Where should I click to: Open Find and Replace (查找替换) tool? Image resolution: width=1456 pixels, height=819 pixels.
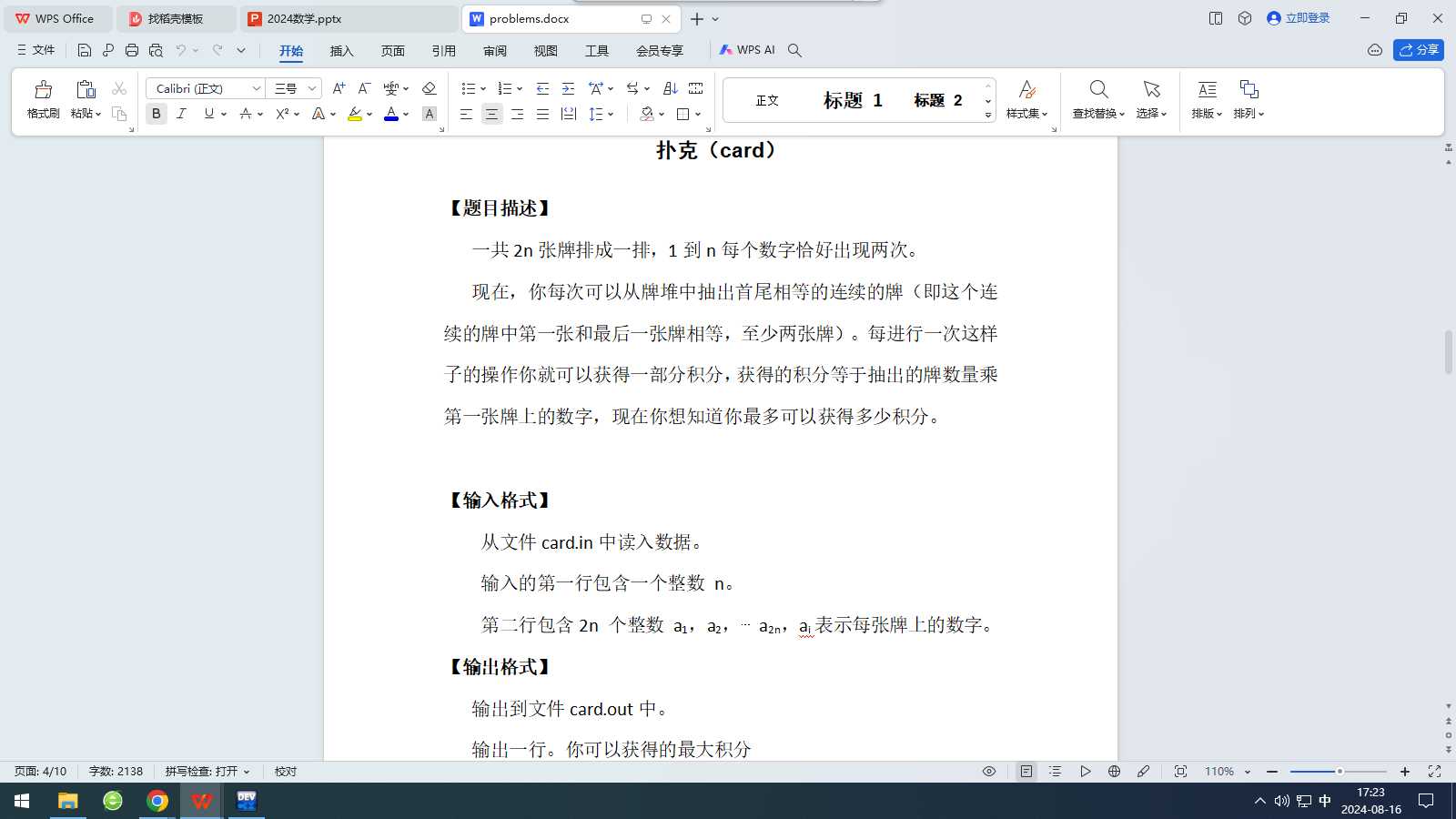(x=1098, y=99)
